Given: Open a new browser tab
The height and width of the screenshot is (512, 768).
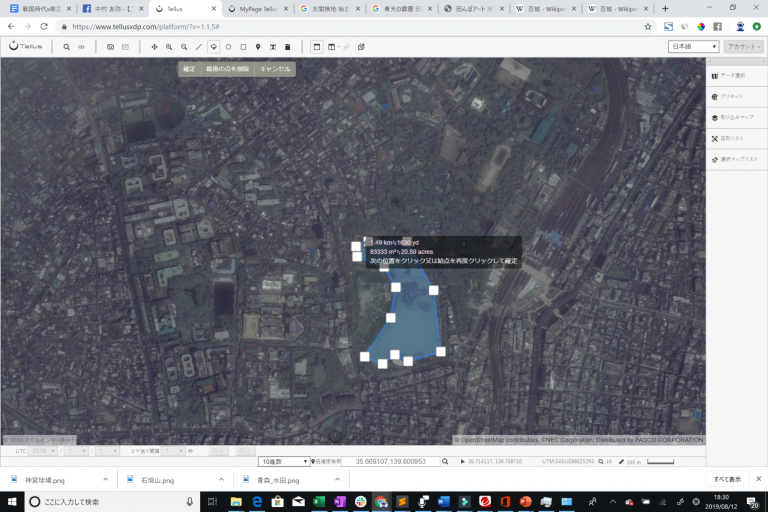Looking at the screenshot, I should point(665,9).
